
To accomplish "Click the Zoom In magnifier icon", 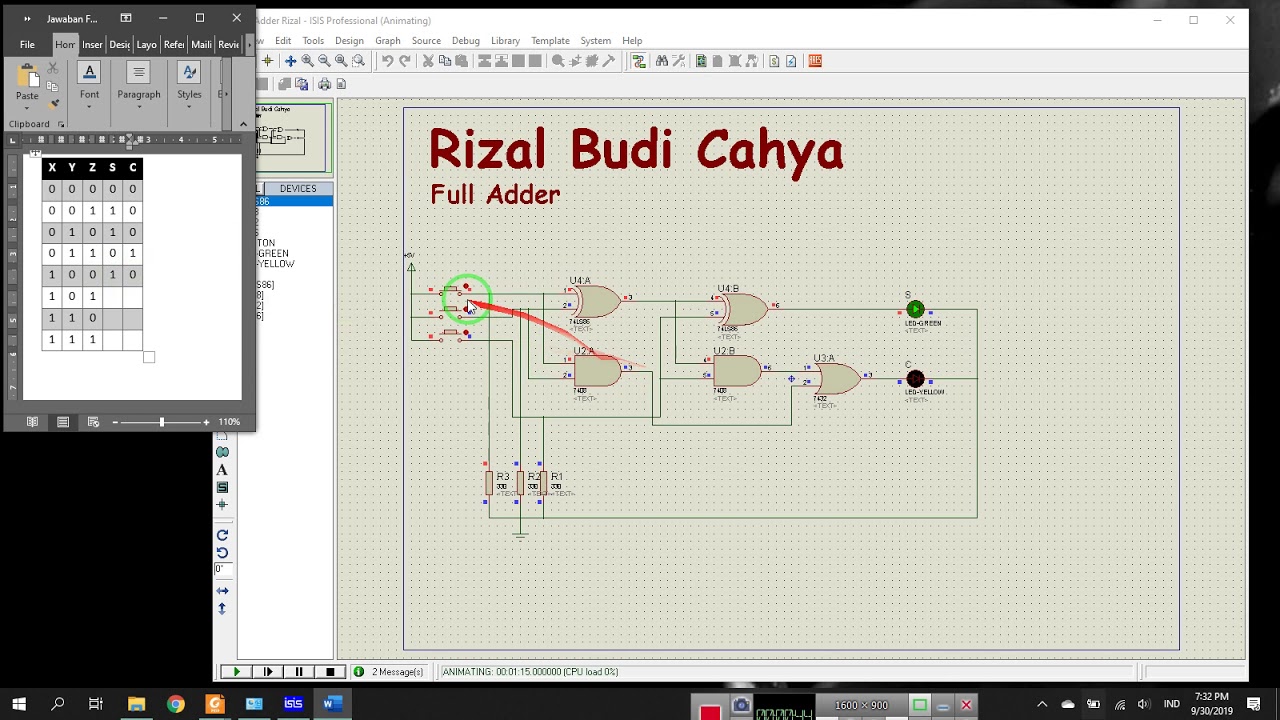I will [x=307, y=61].
